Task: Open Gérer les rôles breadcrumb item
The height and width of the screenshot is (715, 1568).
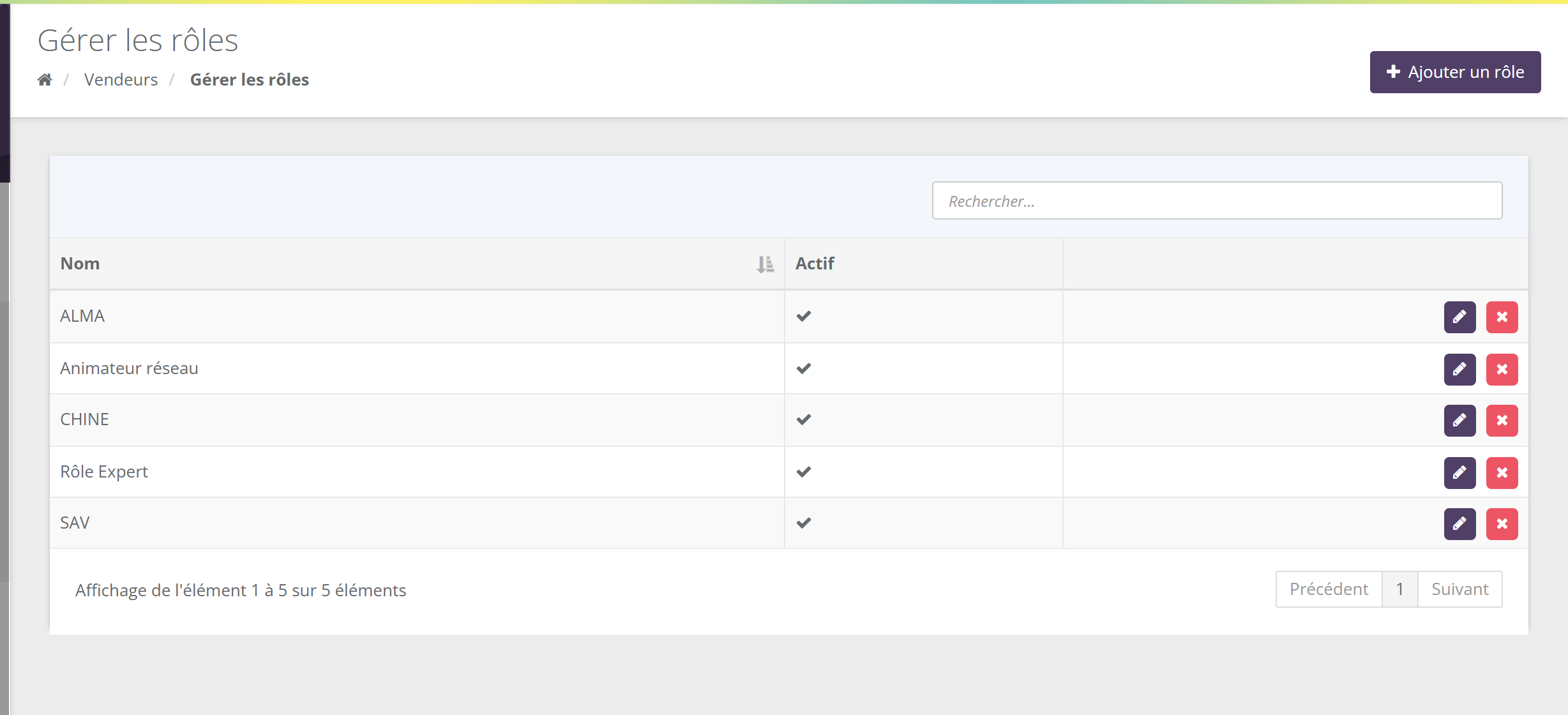Action: tap(250, 80)
